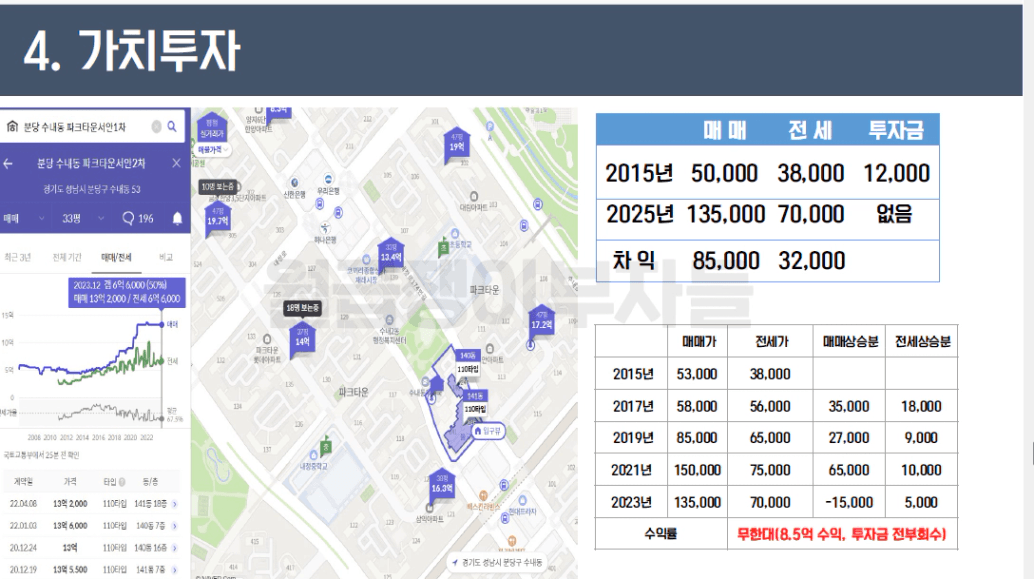Viewport: 1034px width, 579px height.
Task: Click the 전세상승분 column header
Action: 922,342
